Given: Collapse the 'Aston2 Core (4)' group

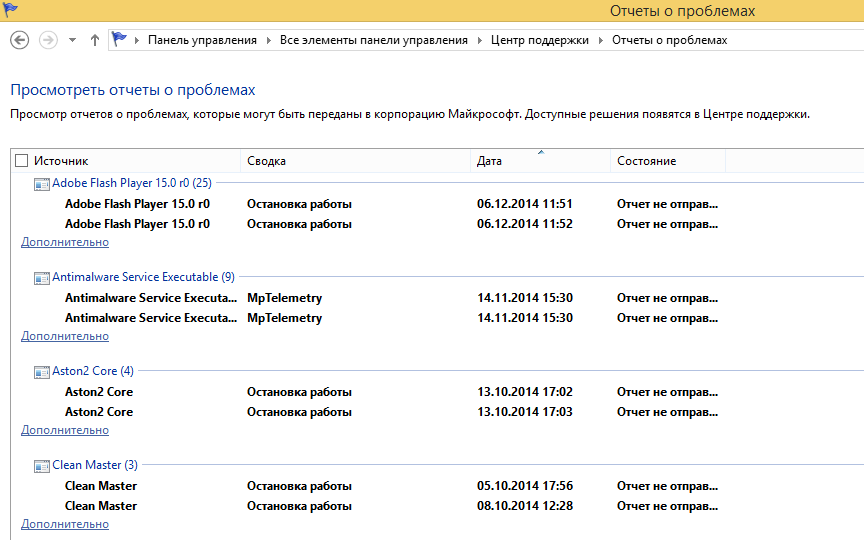Looking at the screenshot, I should click(x=93, y=371).
